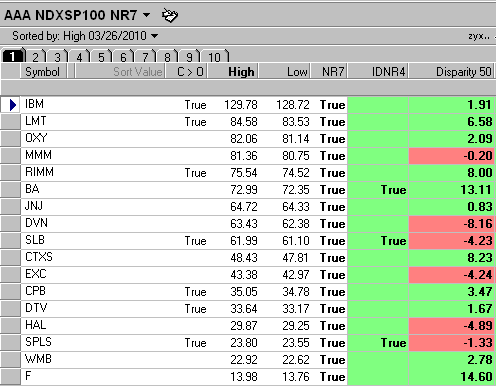Select the row marker for LMT
Image resolution: width=496 pixels, height=387 pixels.
11,122
